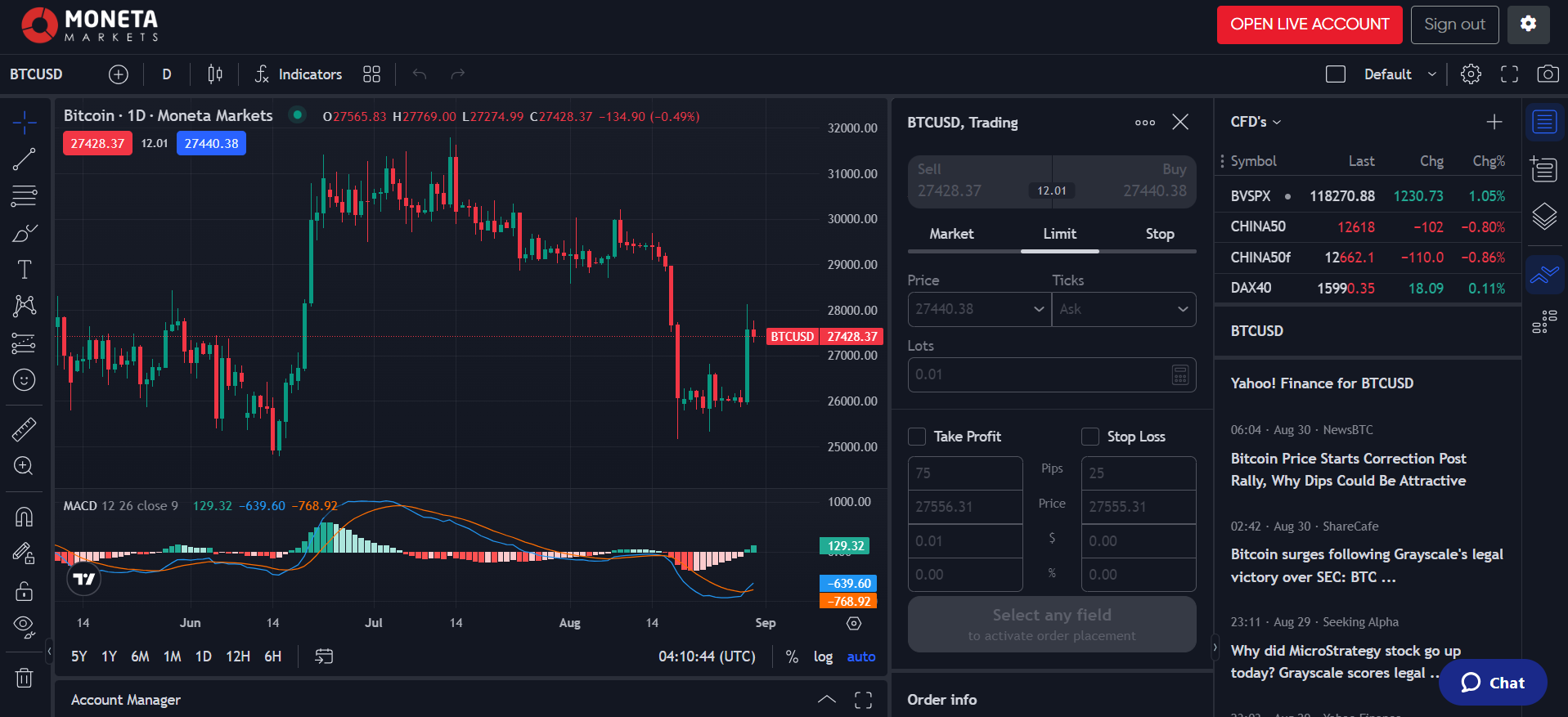Select the ruler measure tool
The height and width of the screenshot is (717, 1568).
(25, 429)
